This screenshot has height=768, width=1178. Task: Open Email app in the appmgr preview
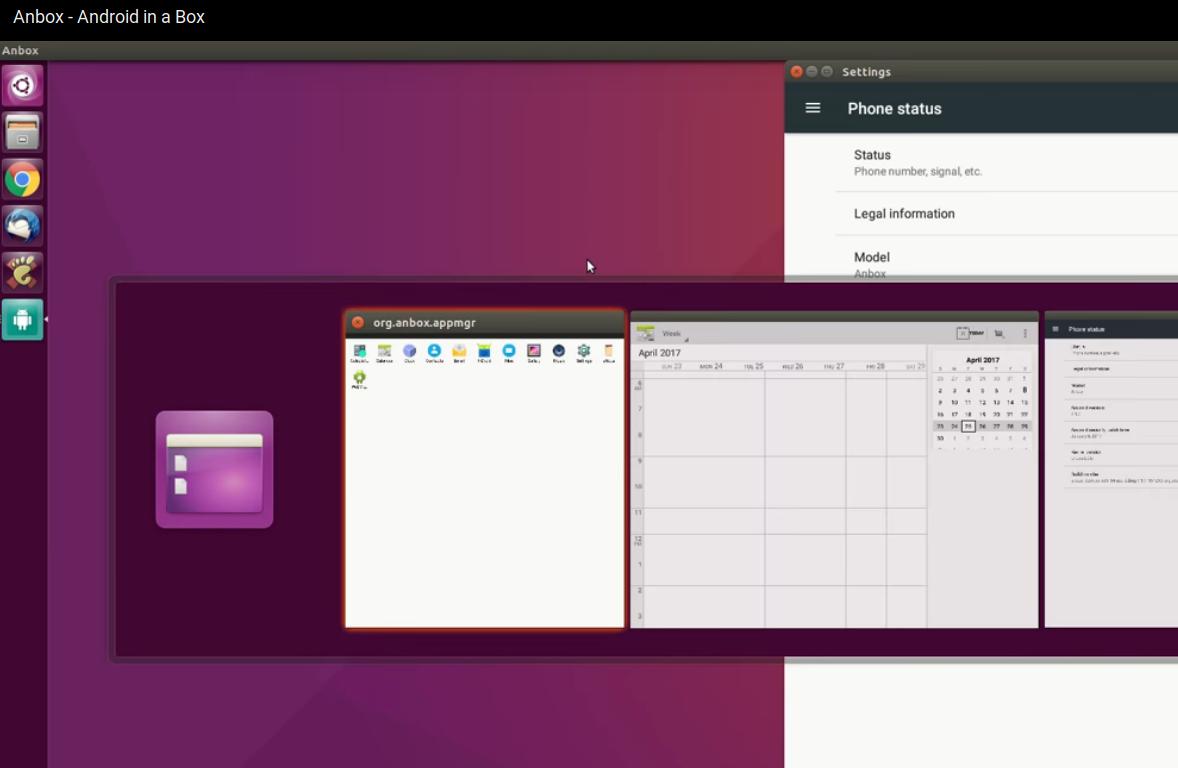point(459,353)
